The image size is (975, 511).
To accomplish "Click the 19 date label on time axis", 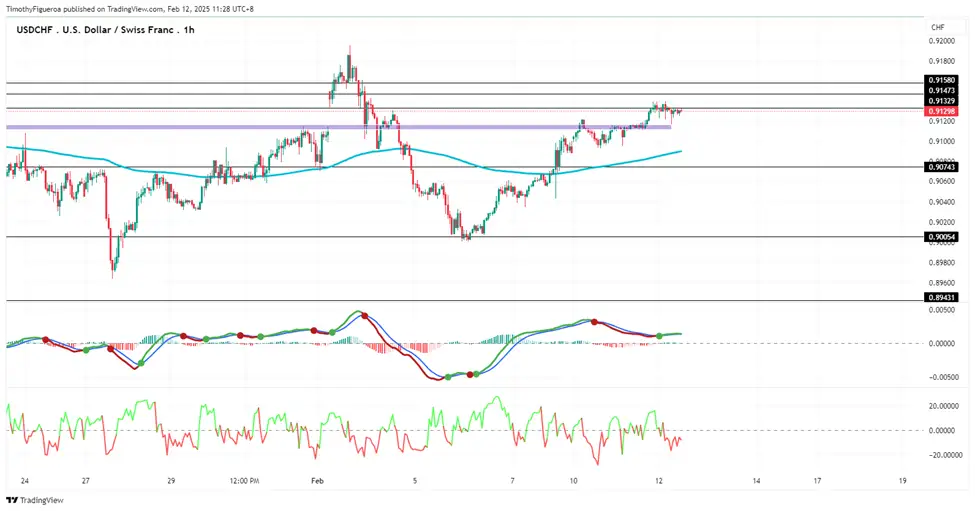I will [903, 481].
